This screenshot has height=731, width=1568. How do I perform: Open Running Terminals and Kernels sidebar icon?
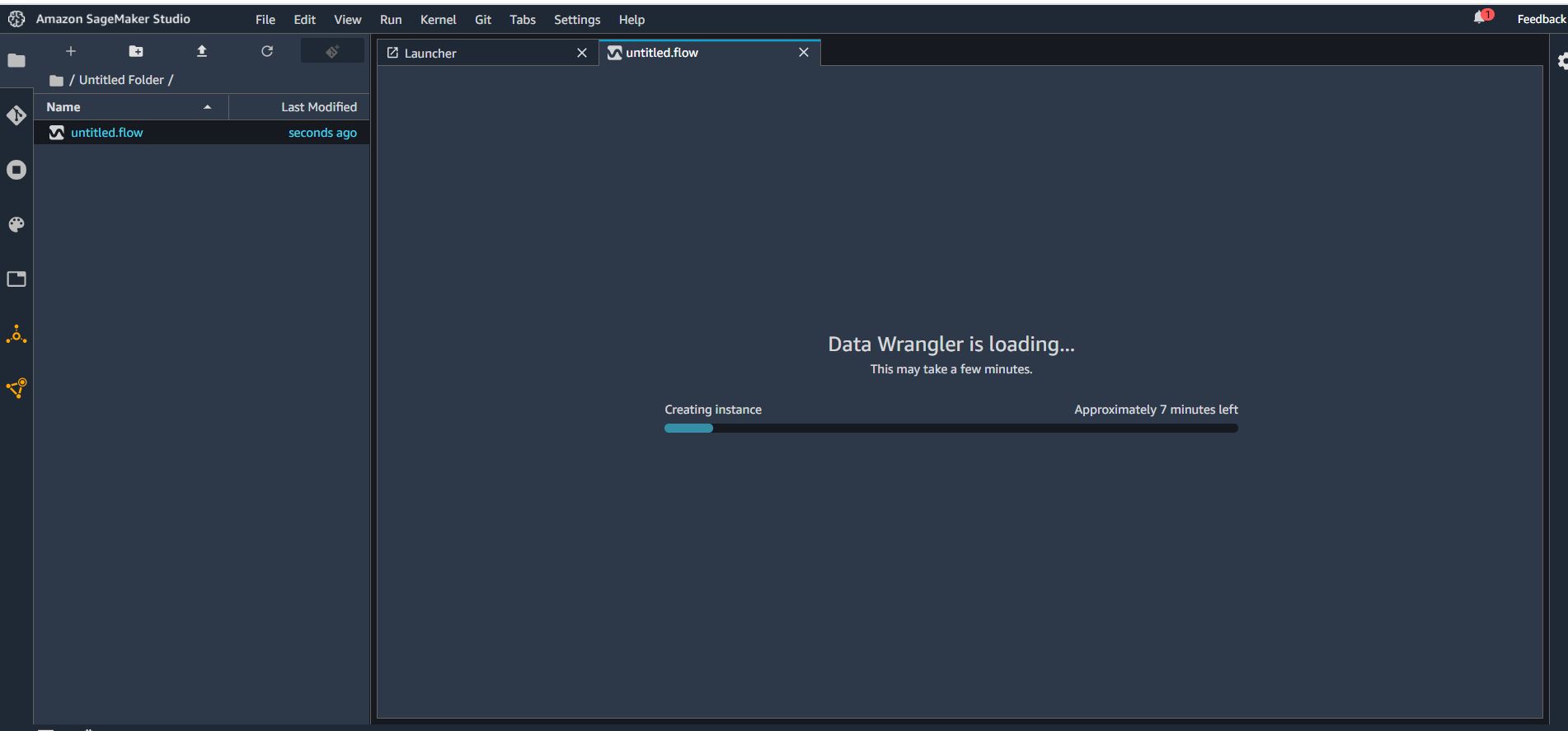(16, 170)
